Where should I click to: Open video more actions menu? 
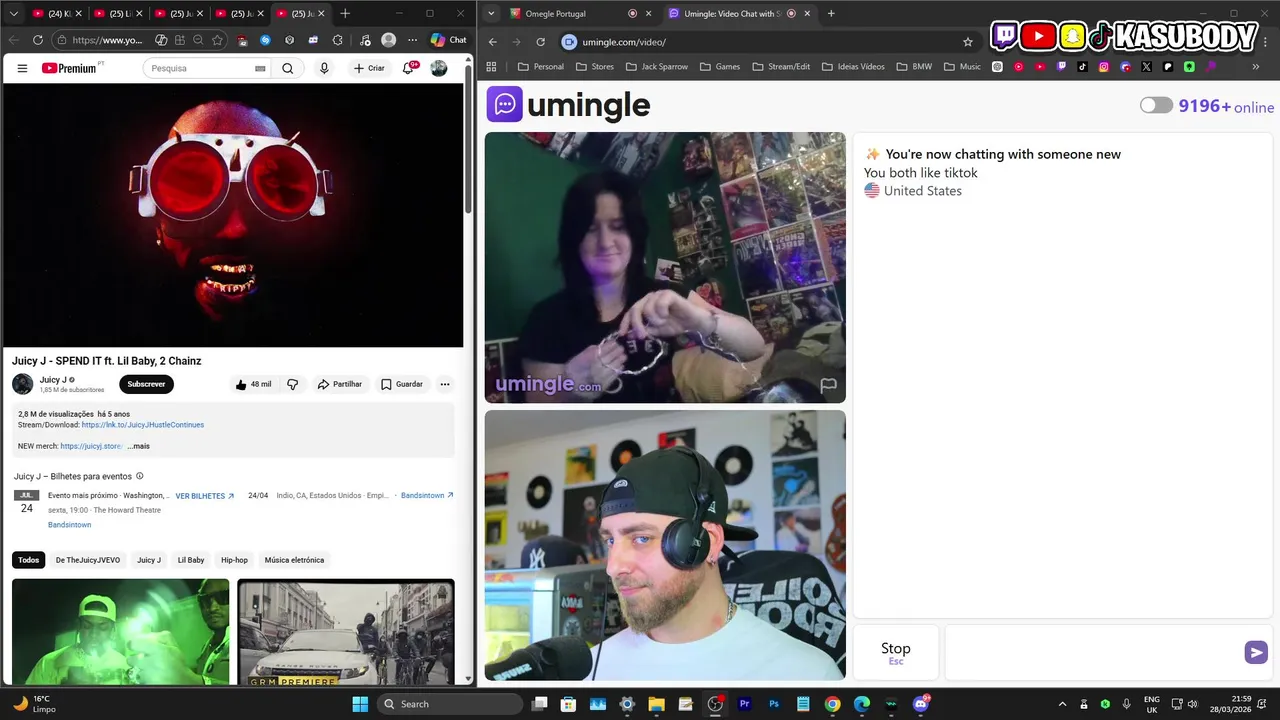445,384
